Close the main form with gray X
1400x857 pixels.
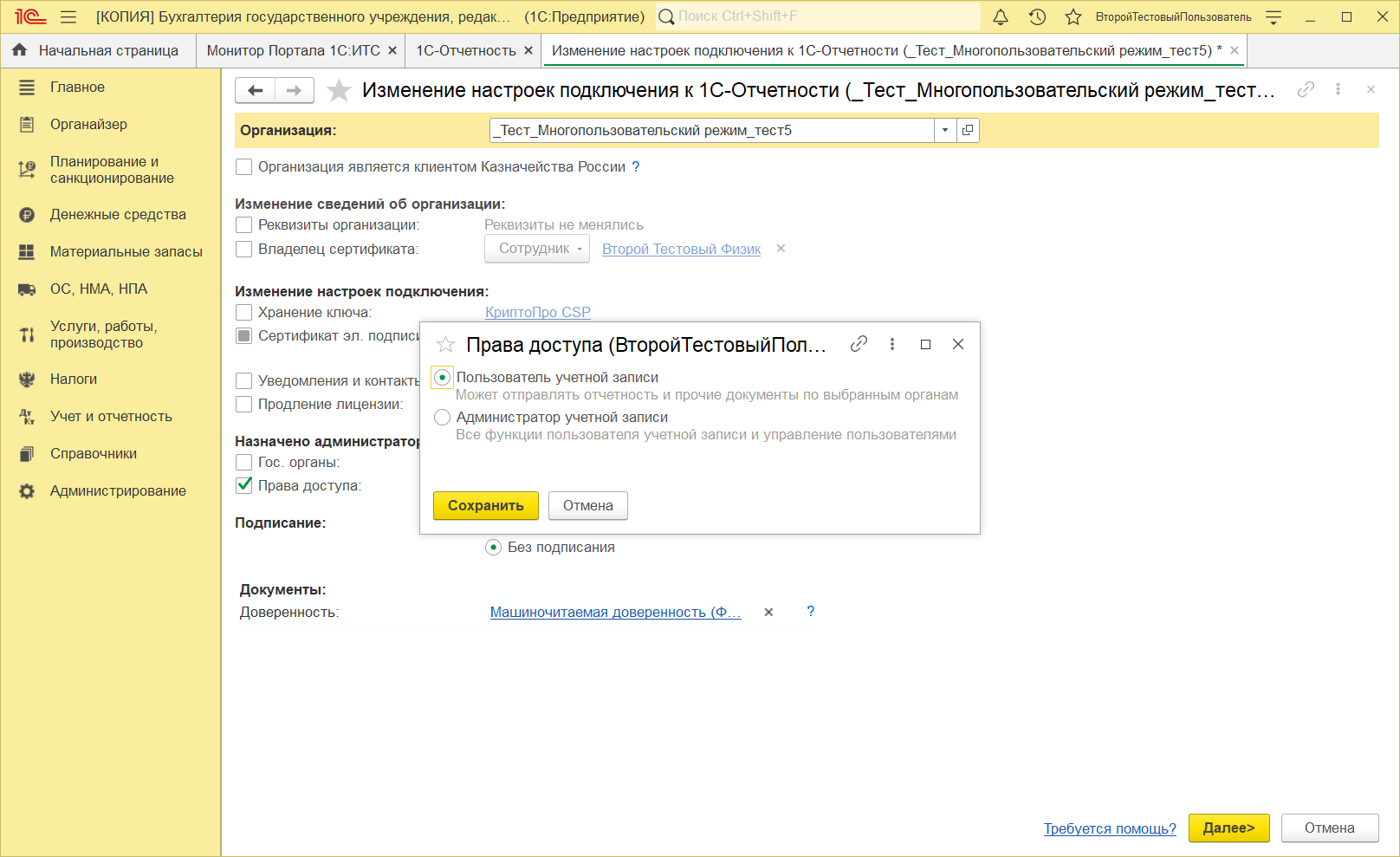click(1371, 89)
